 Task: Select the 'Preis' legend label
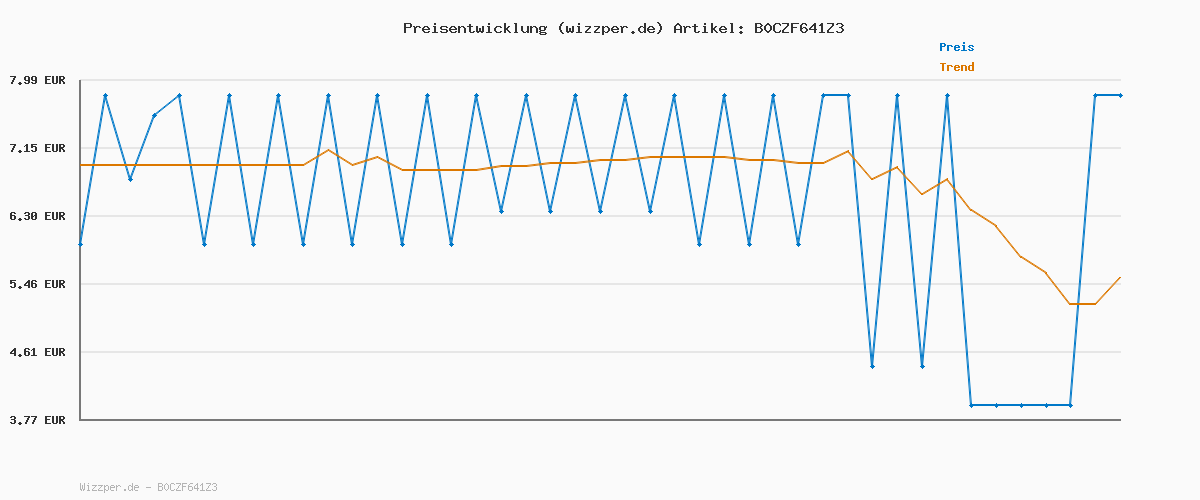(x=956, y=47)
